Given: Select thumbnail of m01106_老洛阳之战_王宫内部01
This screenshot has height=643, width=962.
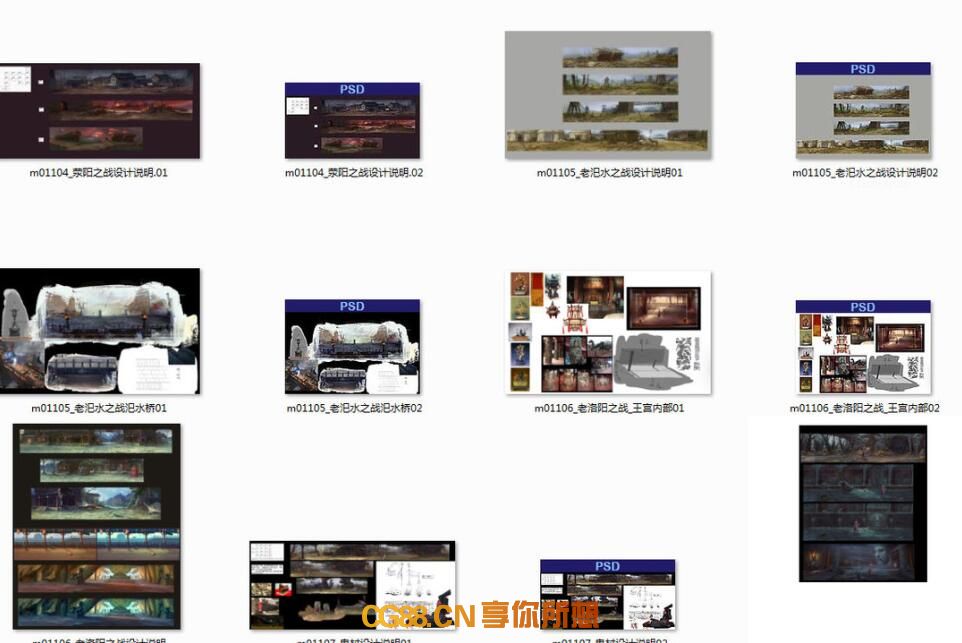Looking at the screenshot, I should coord(608,332).
